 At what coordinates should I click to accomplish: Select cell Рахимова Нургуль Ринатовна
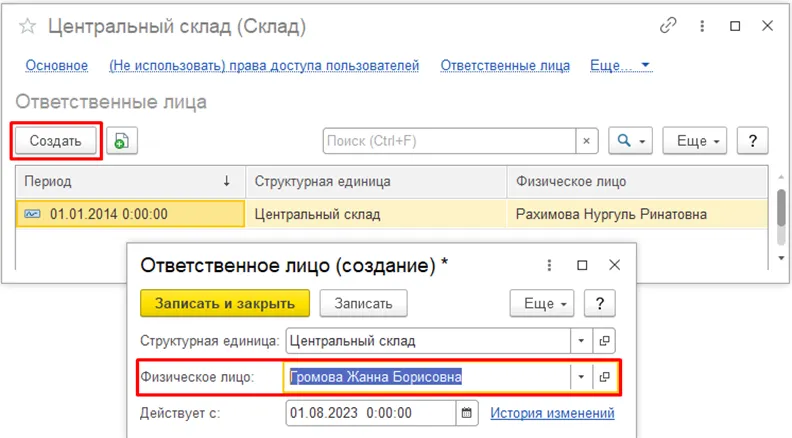click(x=637, y=214)
